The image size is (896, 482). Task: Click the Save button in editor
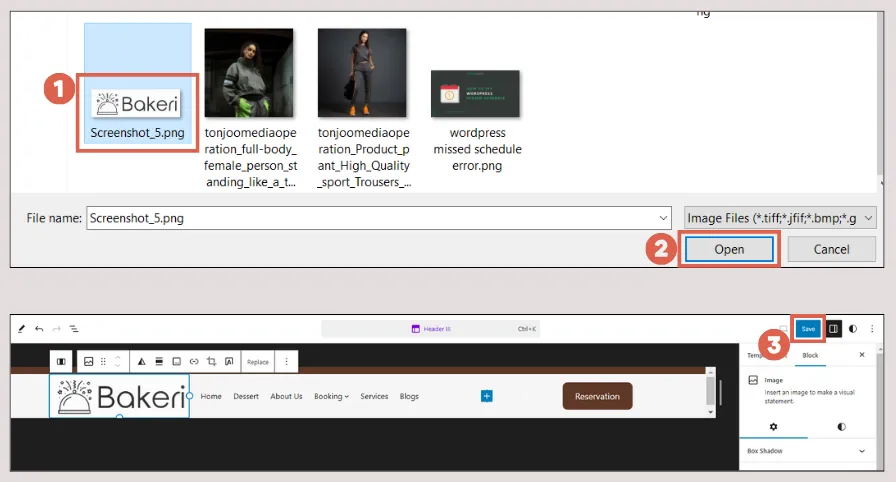point(808,329)
